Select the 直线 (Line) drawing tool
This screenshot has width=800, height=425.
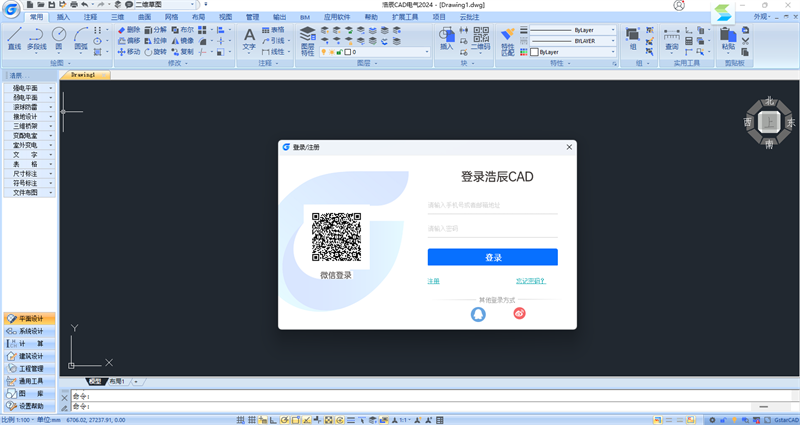14,38
